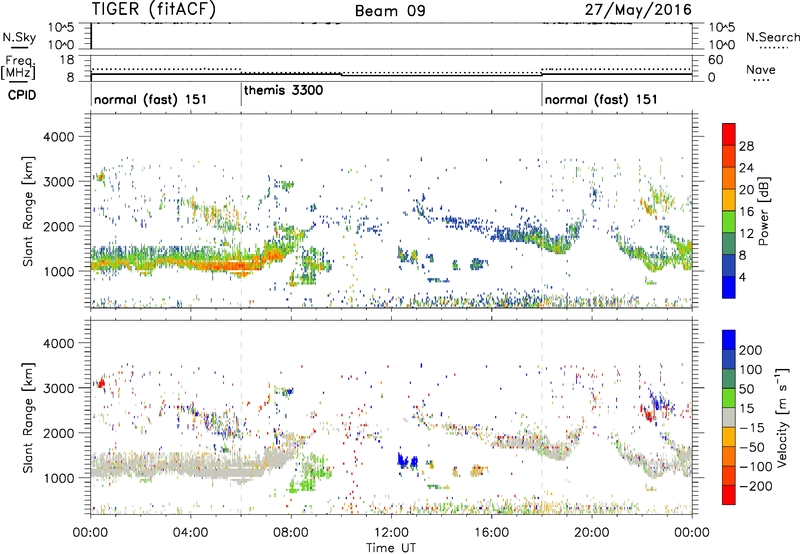This screenshot has height=554, width=800.
Task: Click the '16' tick on the Power scale
Action: pos(746,212)
